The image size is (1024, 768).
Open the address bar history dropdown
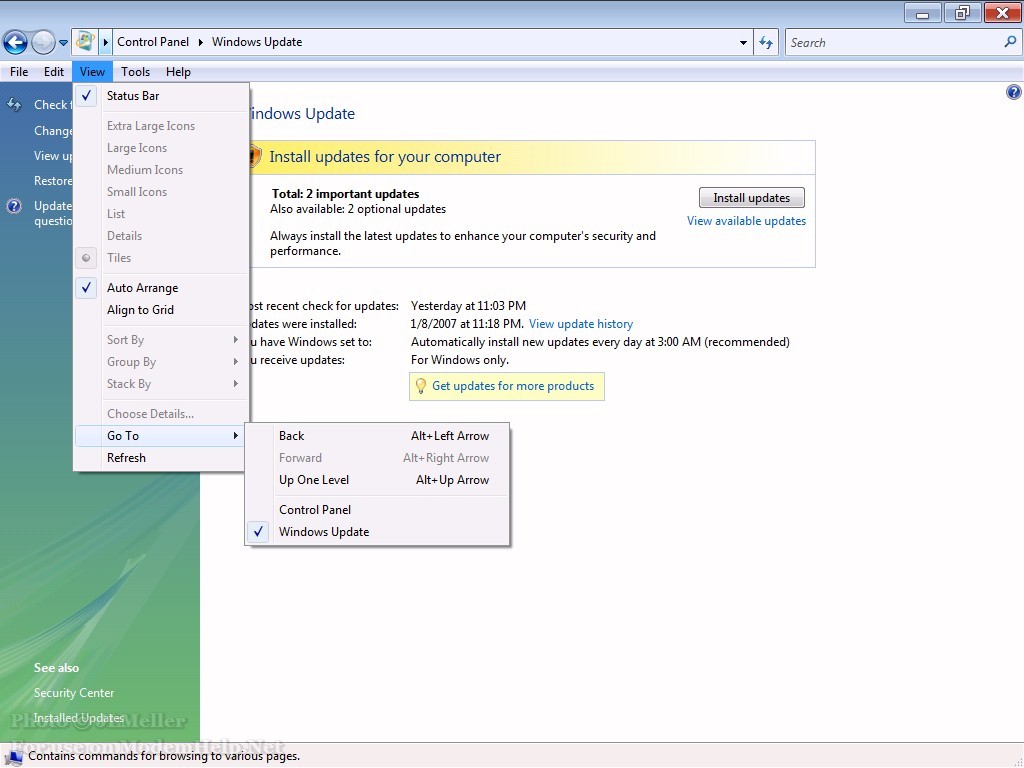coord(743,42)
